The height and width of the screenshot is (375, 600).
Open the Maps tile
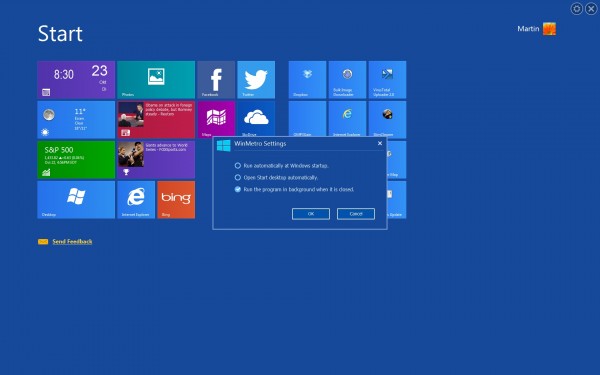point(216,119)
